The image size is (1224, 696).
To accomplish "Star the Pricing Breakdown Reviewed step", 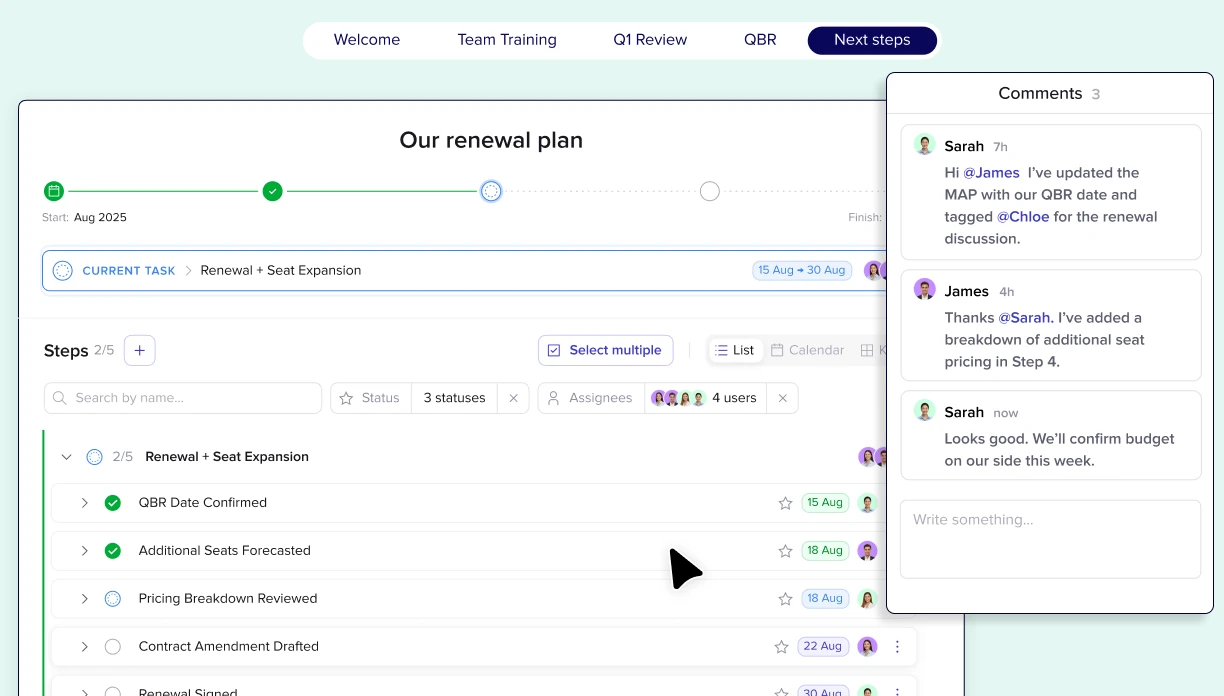I will click(785, 599).
